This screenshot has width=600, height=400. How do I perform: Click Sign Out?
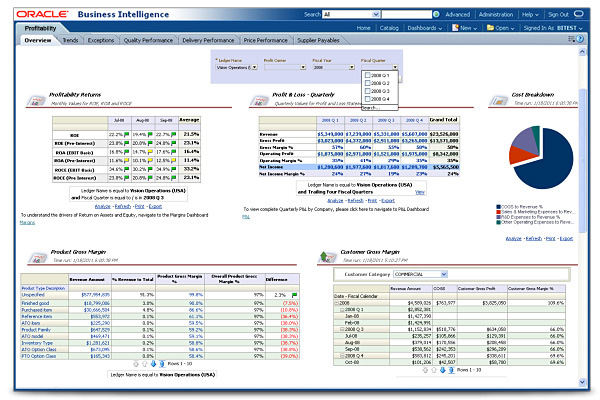point(558,15)
